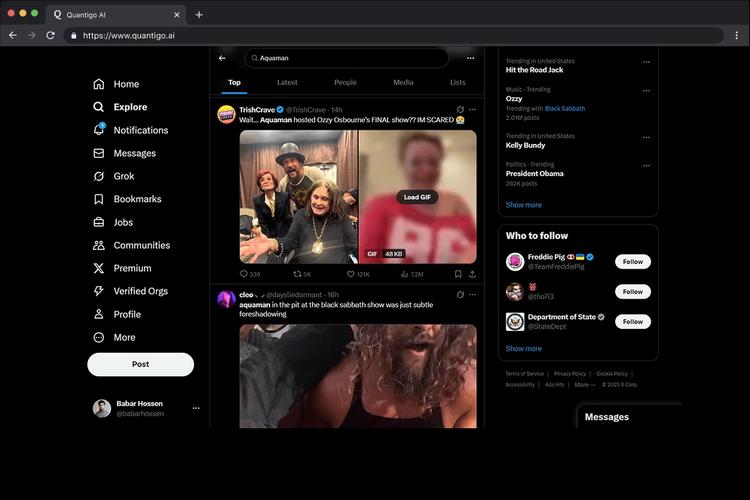Follow Department of State
The width and height of the screenshot is (750, 500).
[632, 322]
